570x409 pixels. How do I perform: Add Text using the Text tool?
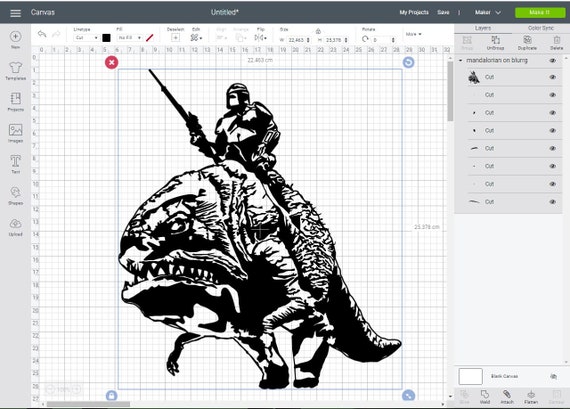pyautogui.click(x=15, y=164)
